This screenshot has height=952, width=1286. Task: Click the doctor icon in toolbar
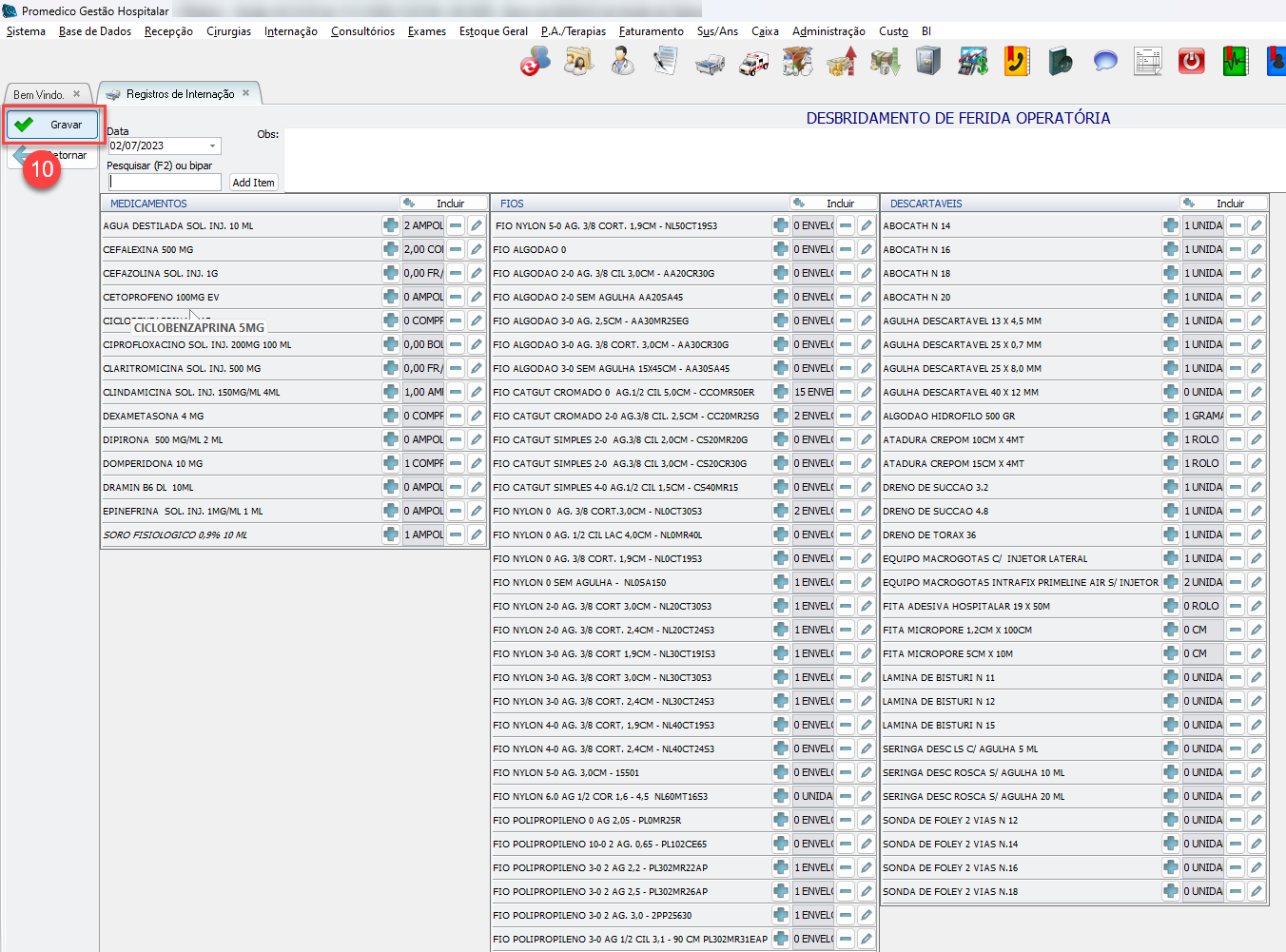click(x=622, y=62)
